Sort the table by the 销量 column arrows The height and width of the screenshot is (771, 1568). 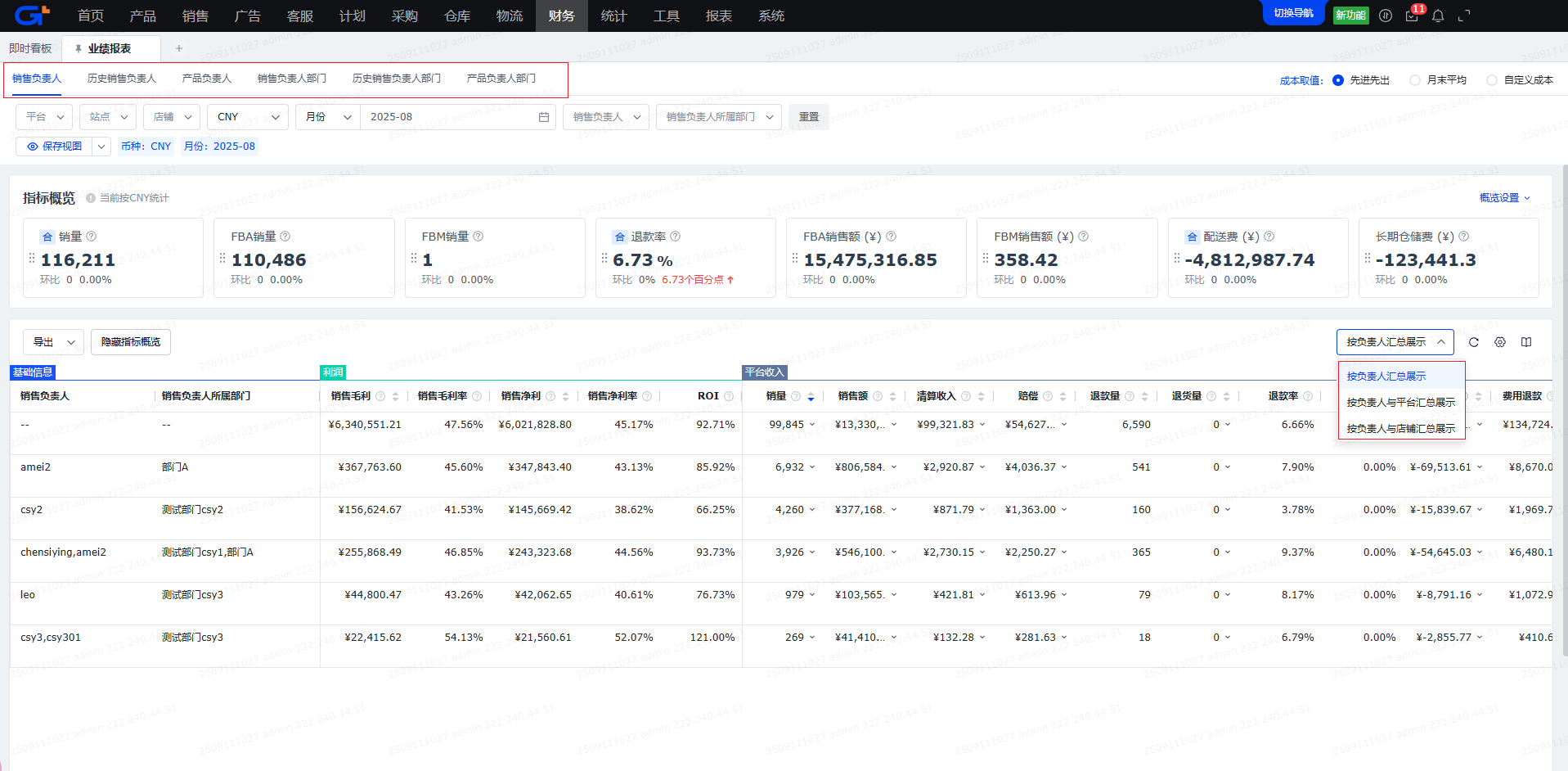pos(811,396)
